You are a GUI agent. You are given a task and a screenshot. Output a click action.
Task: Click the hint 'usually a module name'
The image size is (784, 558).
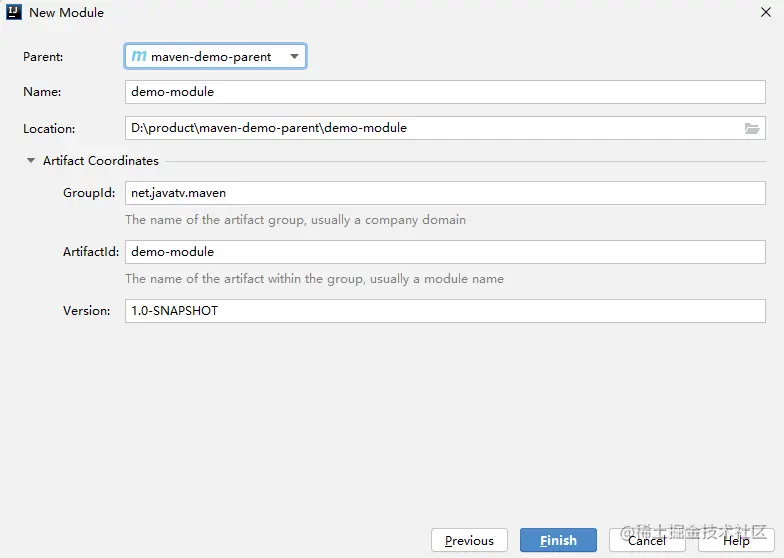(437, 279)
